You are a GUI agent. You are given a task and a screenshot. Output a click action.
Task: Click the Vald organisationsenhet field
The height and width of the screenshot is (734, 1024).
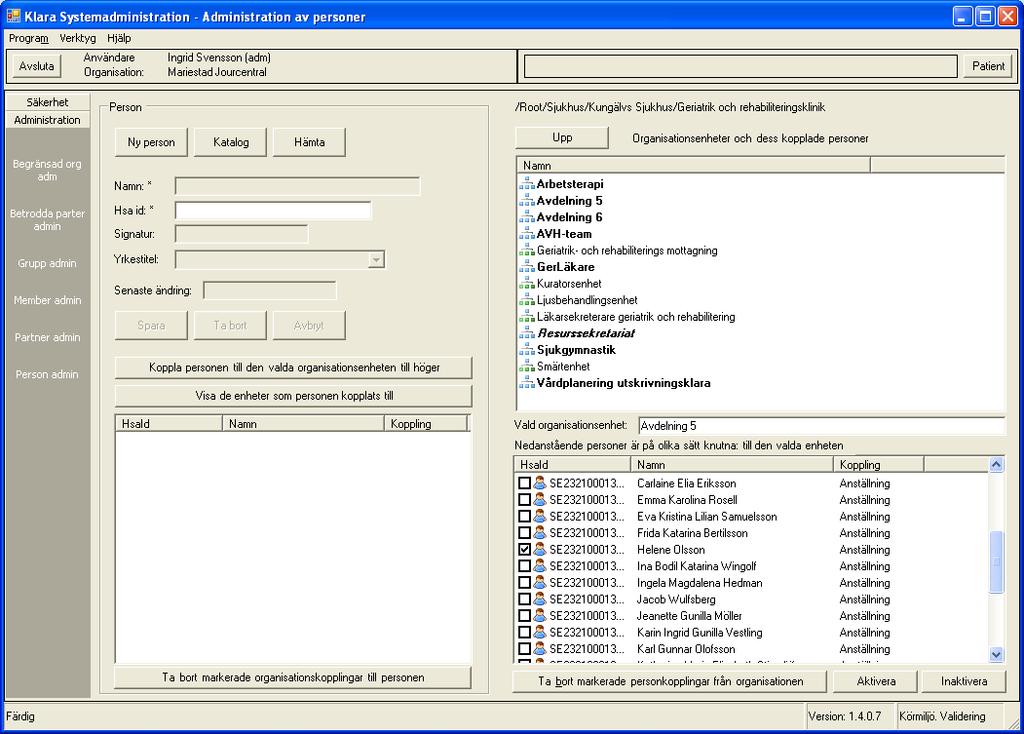822,426
